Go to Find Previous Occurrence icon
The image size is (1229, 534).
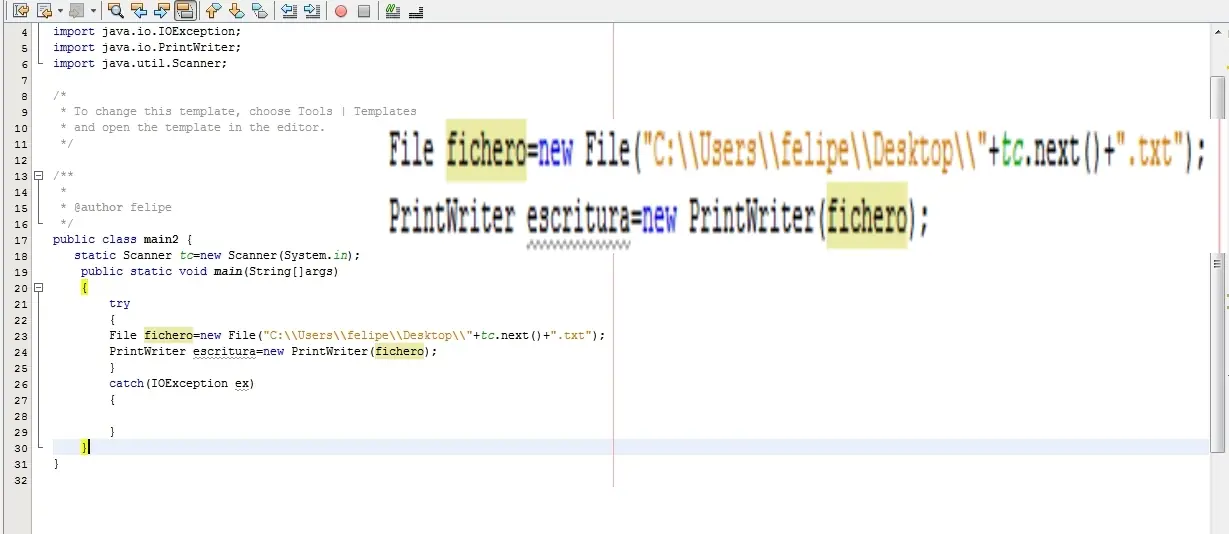139,11
